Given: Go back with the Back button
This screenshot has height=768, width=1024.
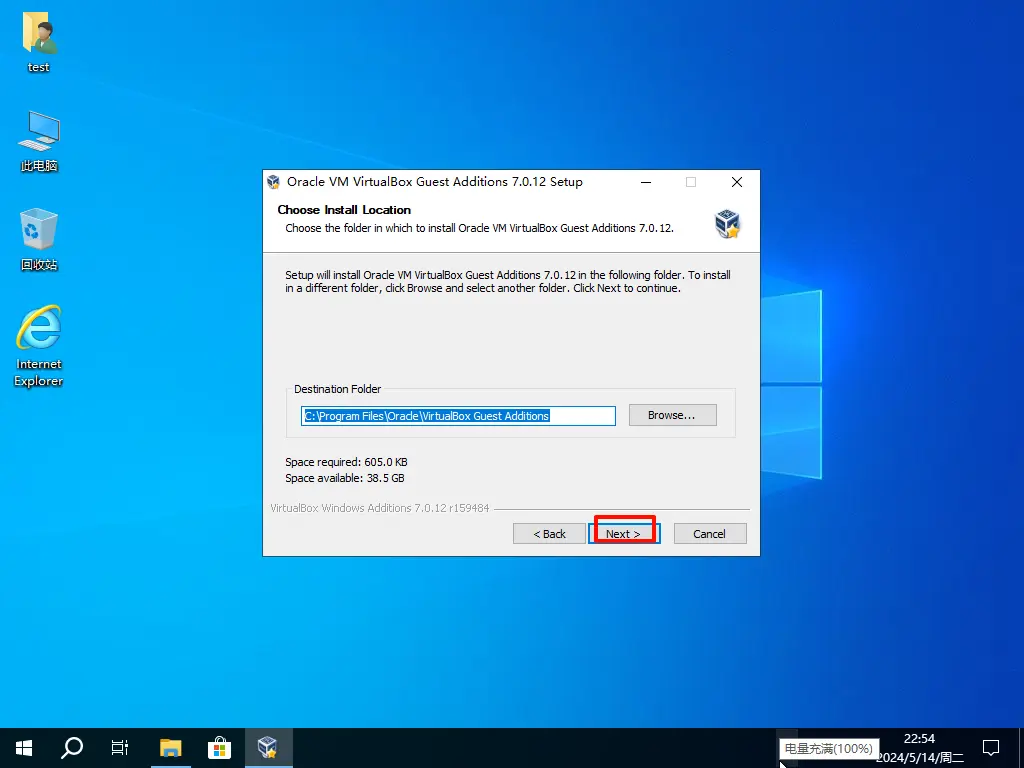Looking at the screenshot, I should coord(549,534).
